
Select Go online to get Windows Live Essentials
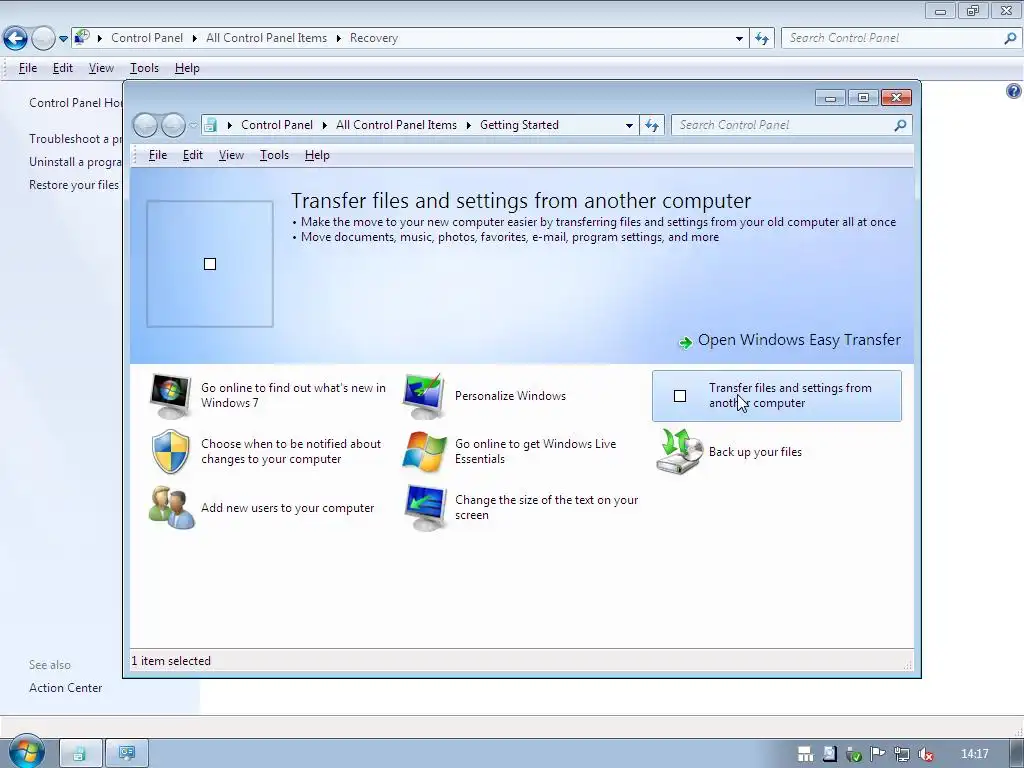coord(536,451)
